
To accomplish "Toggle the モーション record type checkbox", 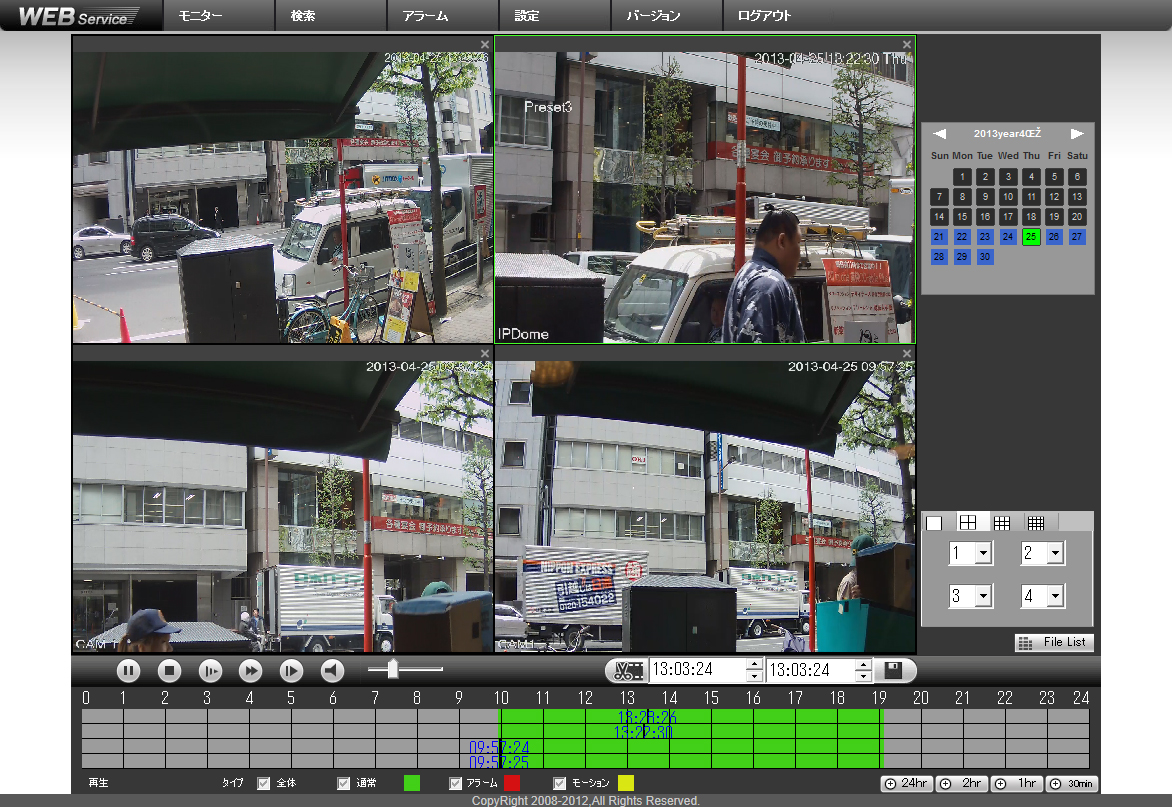I will (560, 783).
